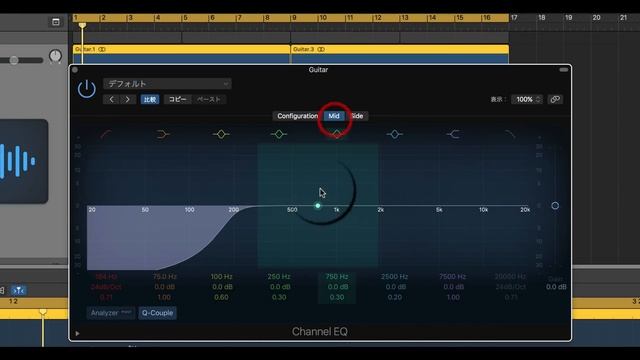Toggle the 100 Hz parametric band icon

(x=221, y=134)
